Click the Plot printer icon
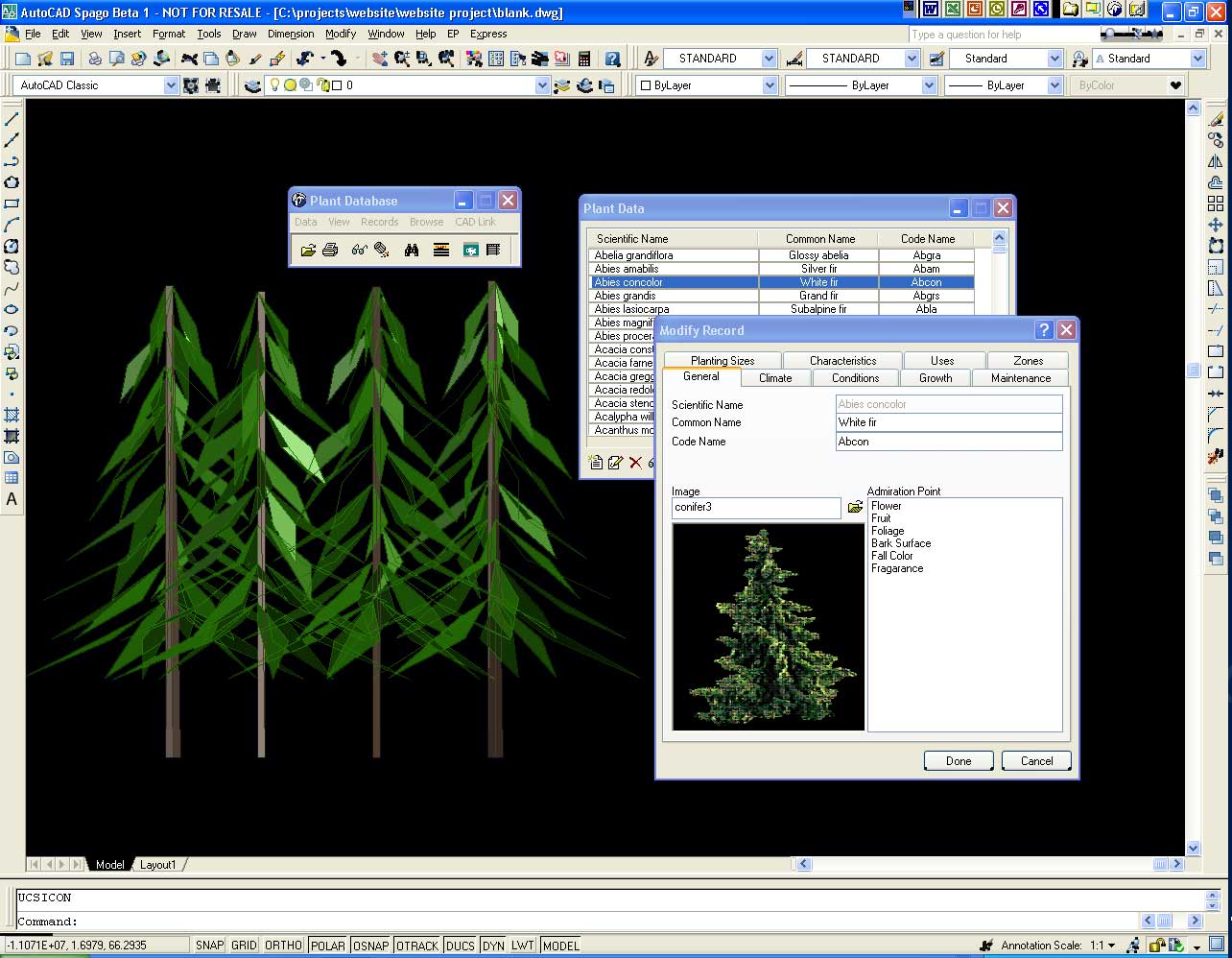This screenshot has height=958, width=1232. pyautogui.click(x=95, y=59)
